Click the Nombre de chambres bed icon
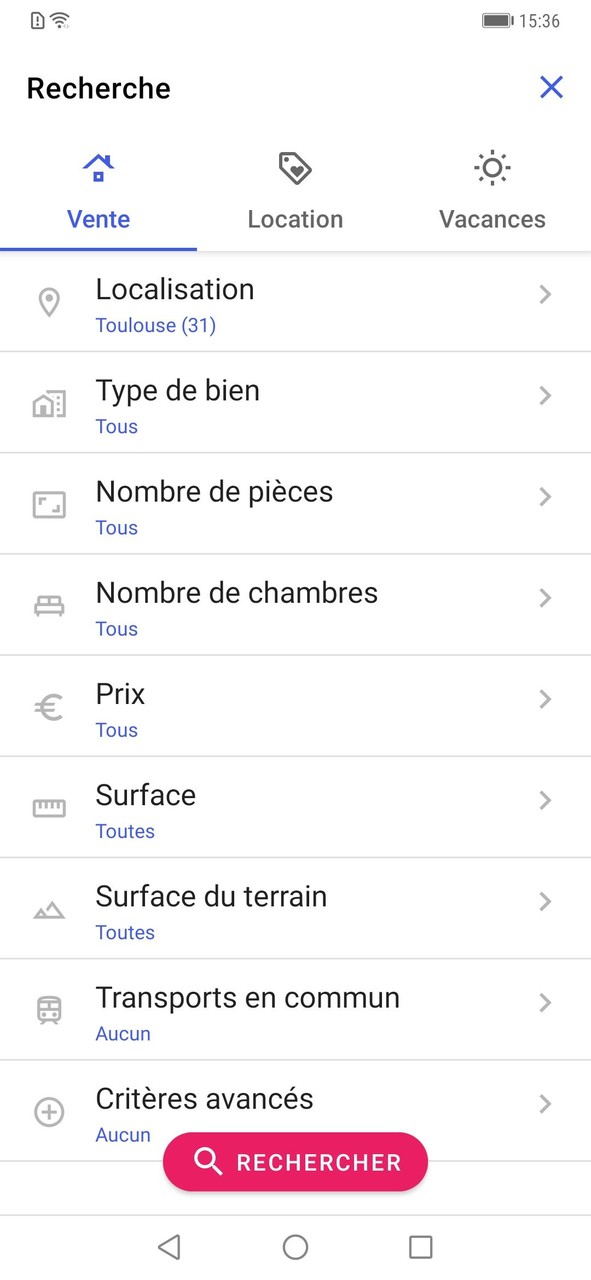This screenshot has height=1280, width=591. (48, 604)
